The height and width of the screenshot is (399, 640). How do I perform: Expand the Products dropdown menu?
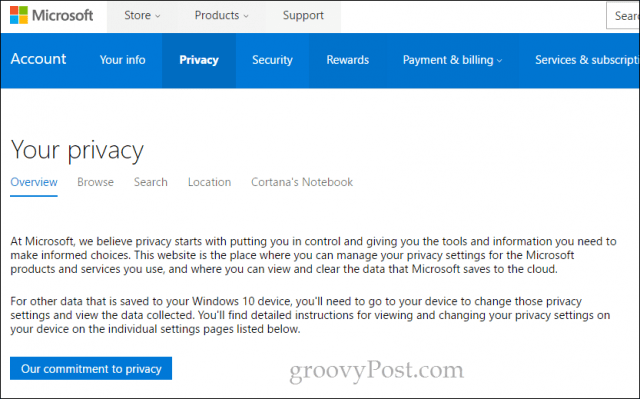click(x=221, y=16)
